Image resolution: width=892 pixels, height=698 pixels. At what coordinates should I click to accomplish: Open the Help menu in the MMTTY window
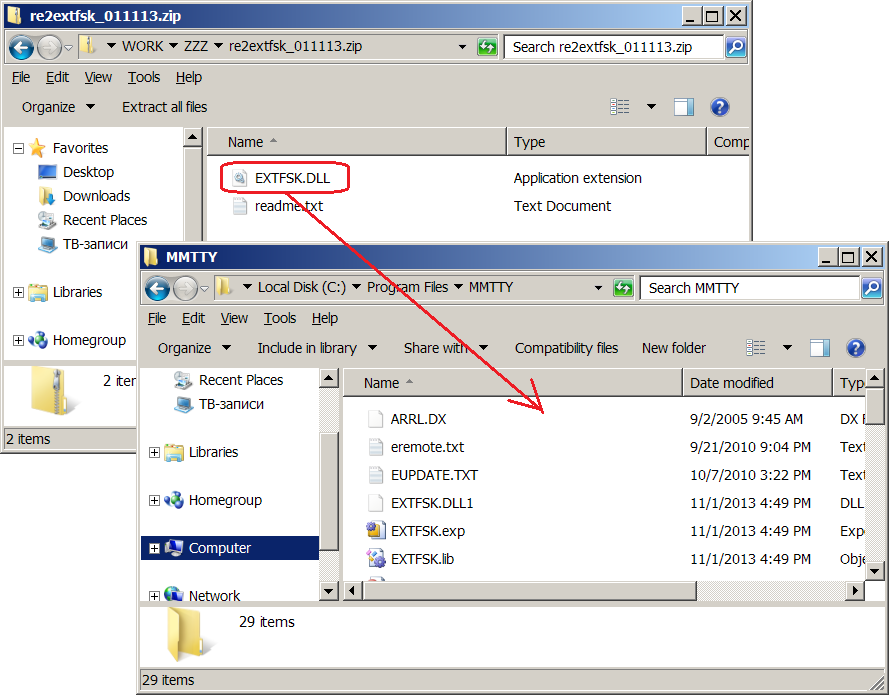tap(325, 318)
